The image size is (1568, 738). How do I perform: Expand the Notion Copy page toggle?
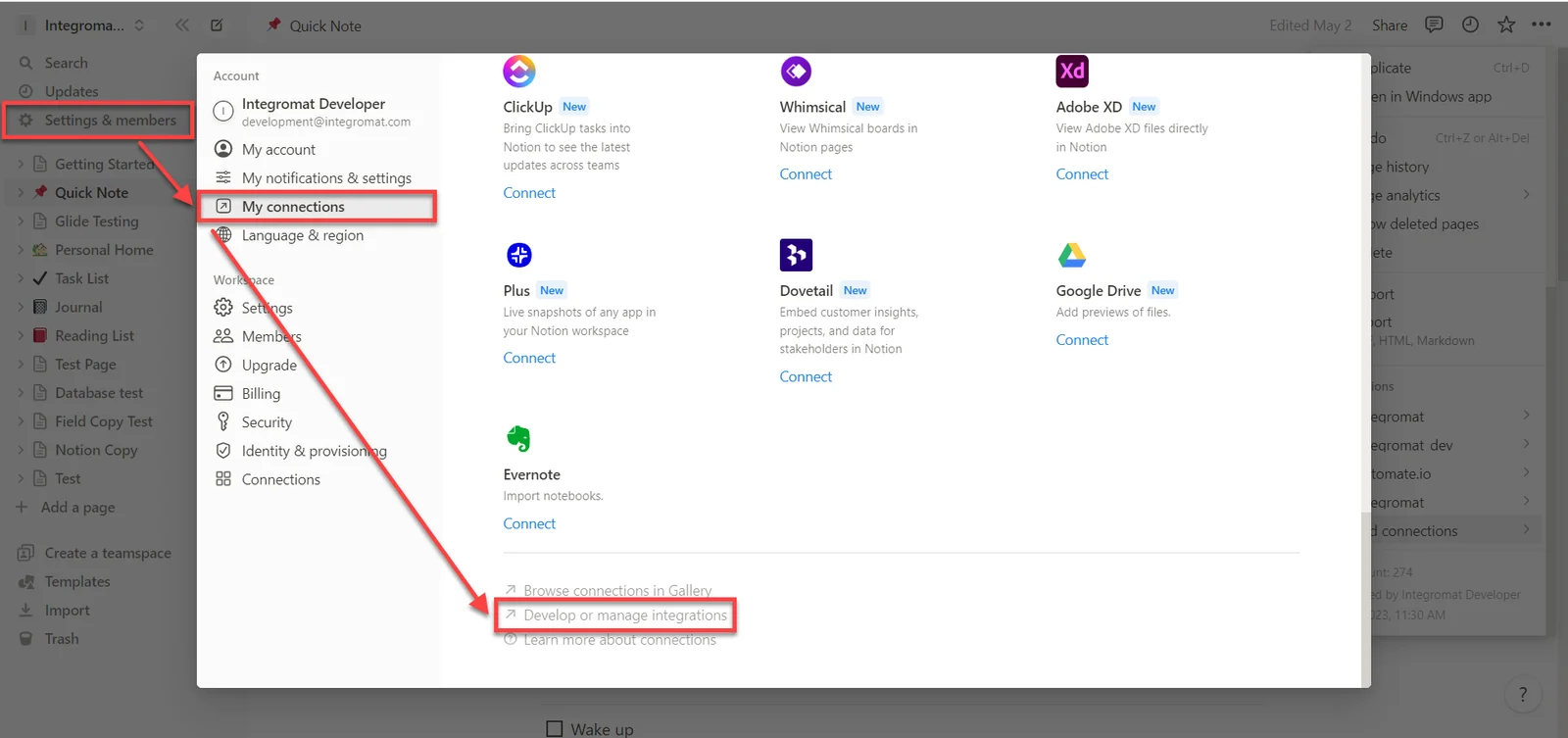pyautogui.click(x=21, y=450)
